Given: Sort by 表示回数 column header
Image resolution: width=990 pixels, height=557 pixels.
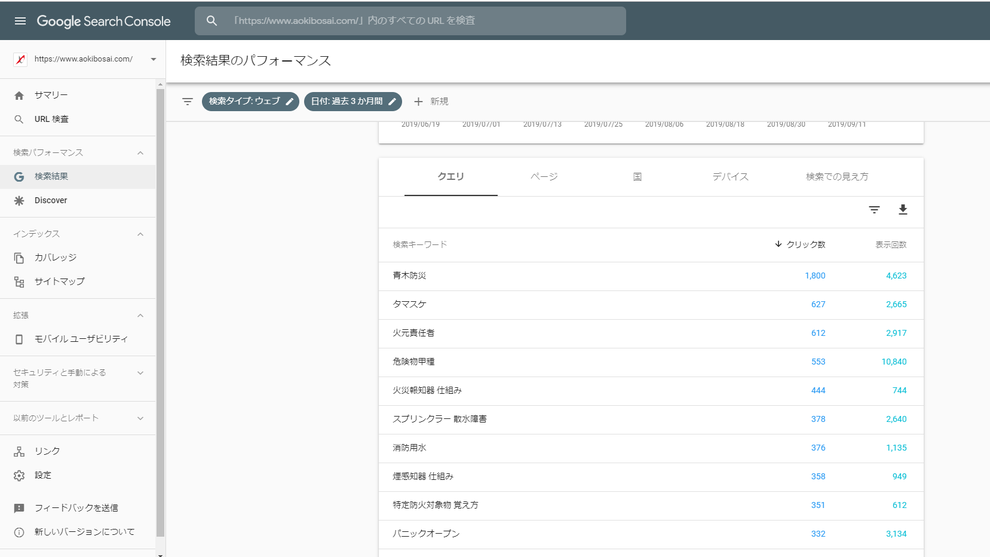Looking at the screenshot, I should point(890,244).
